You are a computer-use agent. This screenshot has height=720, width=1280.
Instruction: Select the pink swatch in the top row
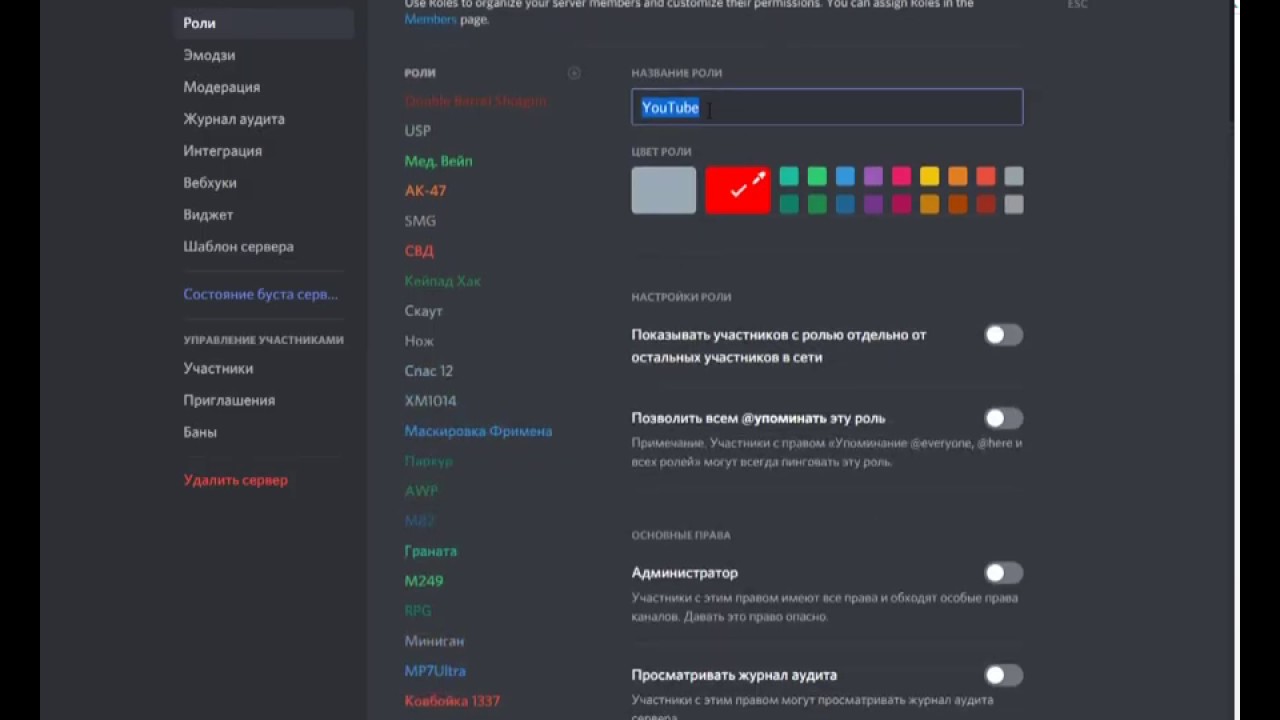pyautogui.click(x=901, y=176)
